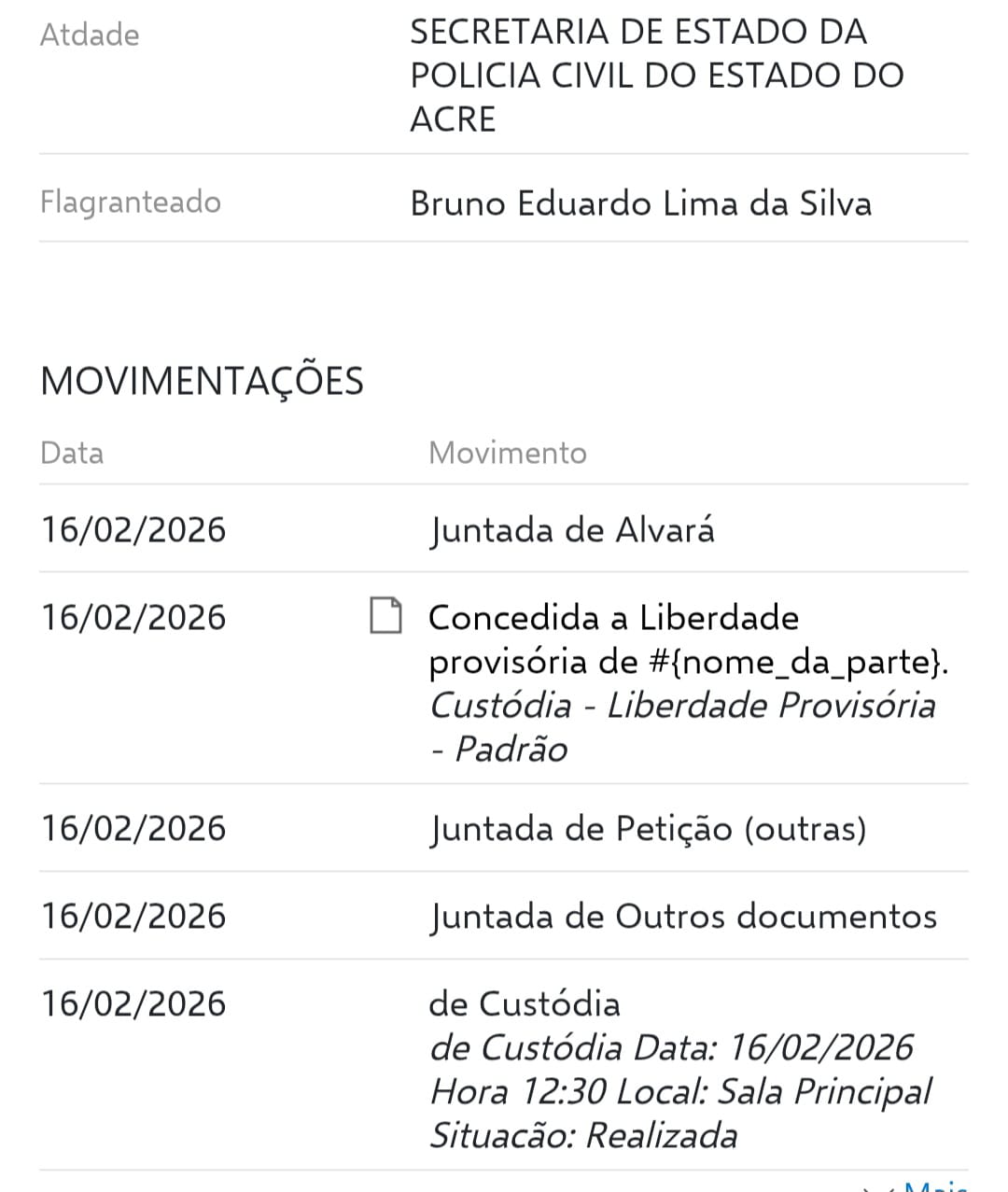Click the date of the de Custódia row
The height and width of the screenshot is (1192, 1008).
click(133, 1004)
